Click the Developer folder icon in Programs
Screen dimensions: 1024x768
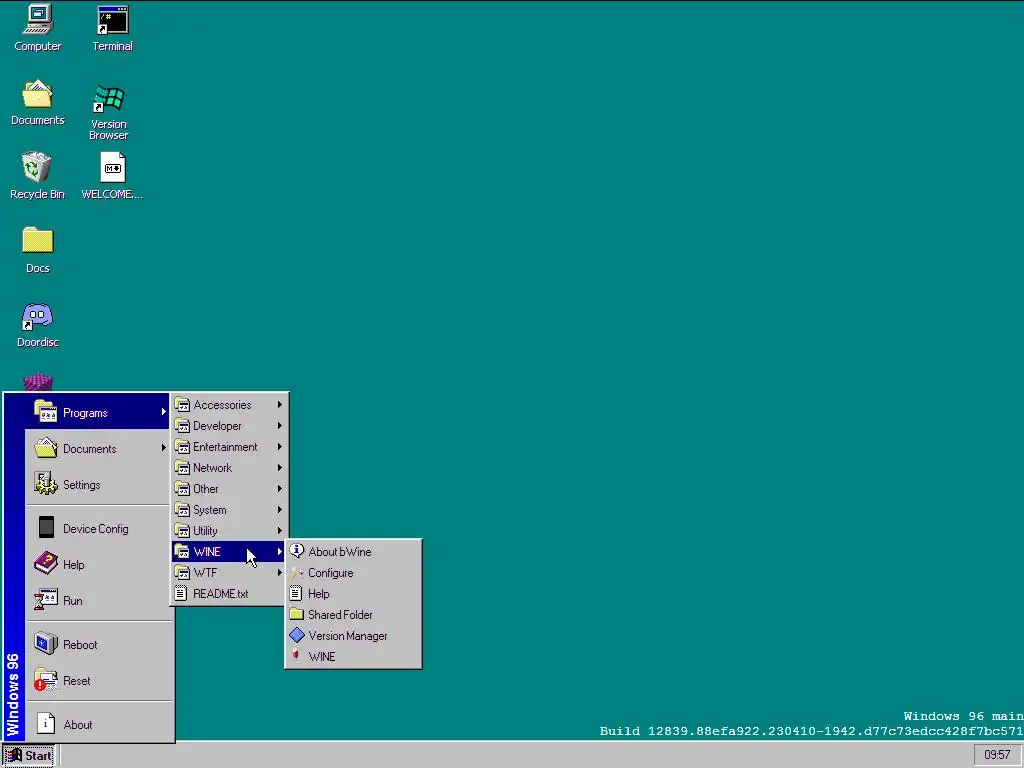pyautogui.click(x=182, y=426)
